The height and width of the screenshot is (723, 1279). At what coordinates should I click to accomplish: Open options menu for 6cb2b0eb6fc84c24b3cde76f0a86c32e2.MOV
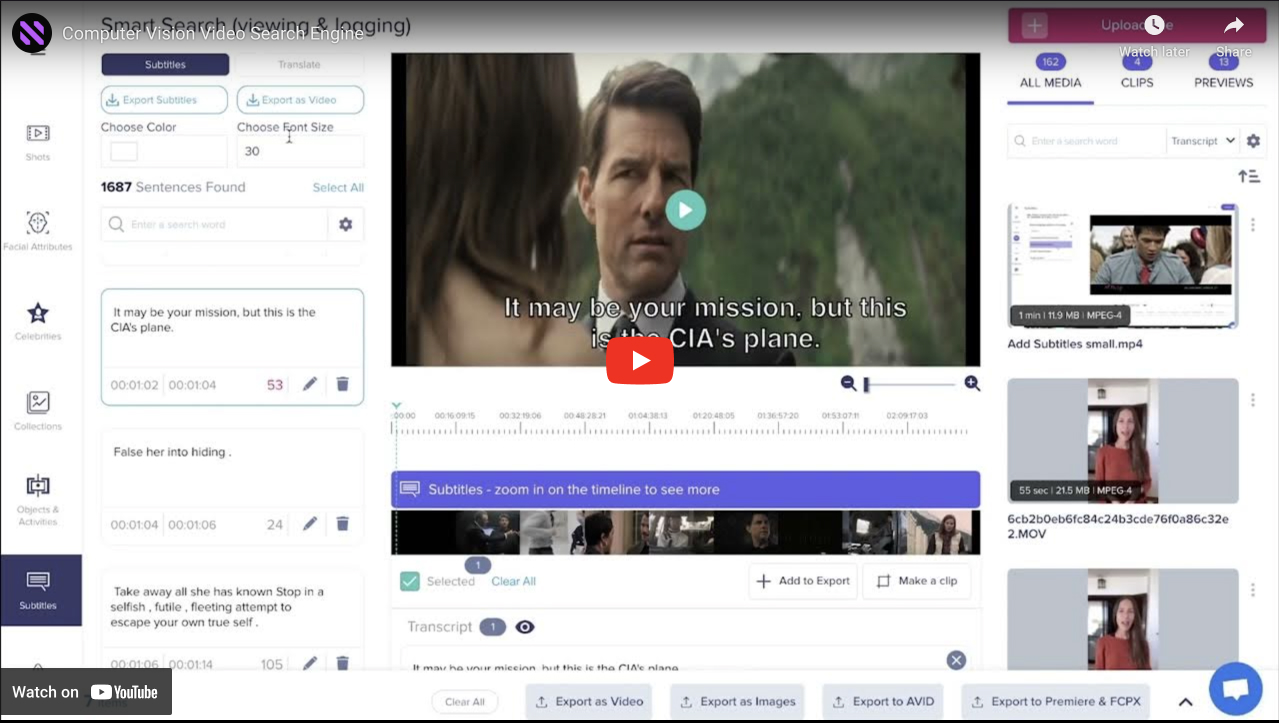coord(1253,399)
